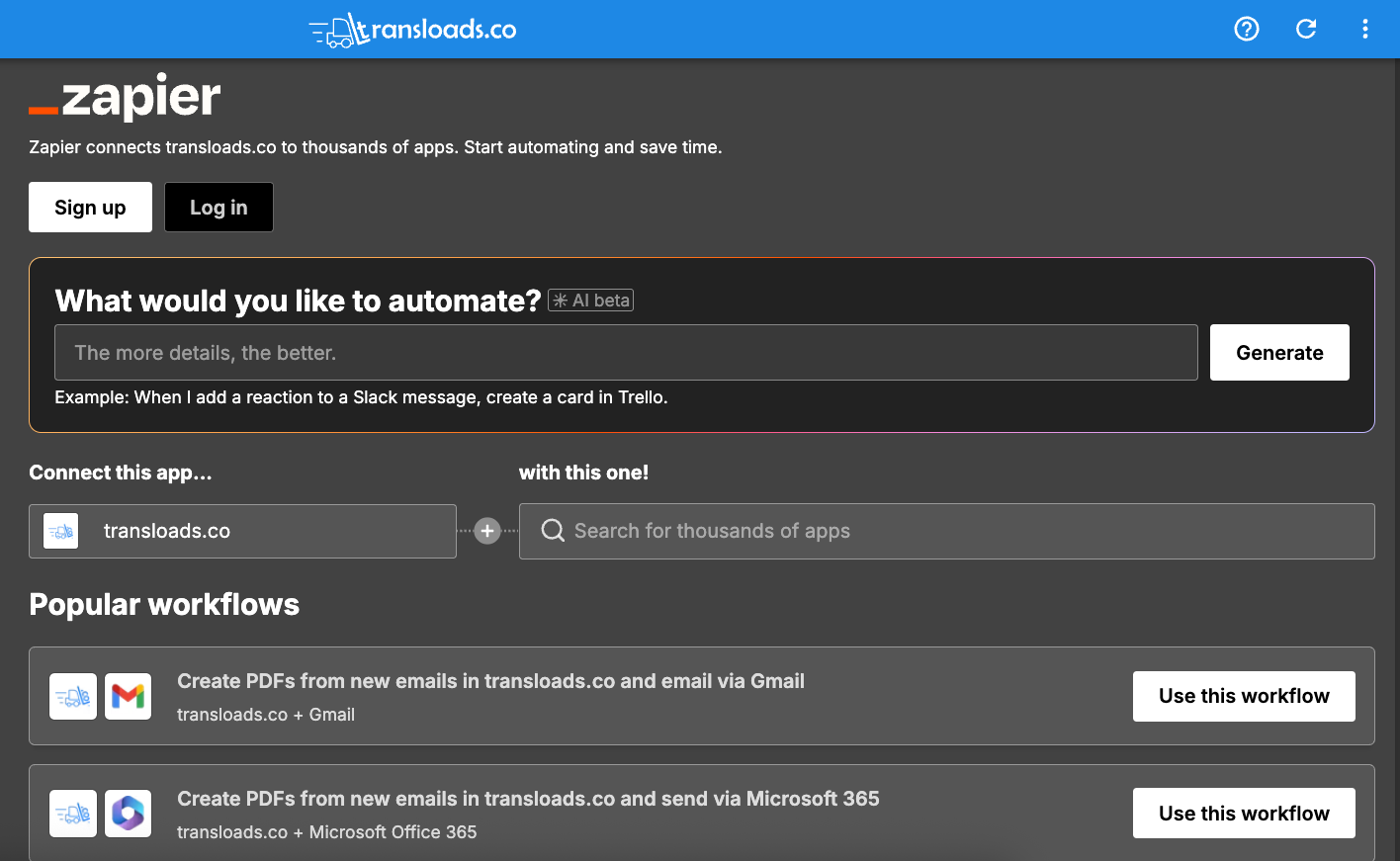Click the Microsoft 365 icon in second workflow

coord(129,814)
